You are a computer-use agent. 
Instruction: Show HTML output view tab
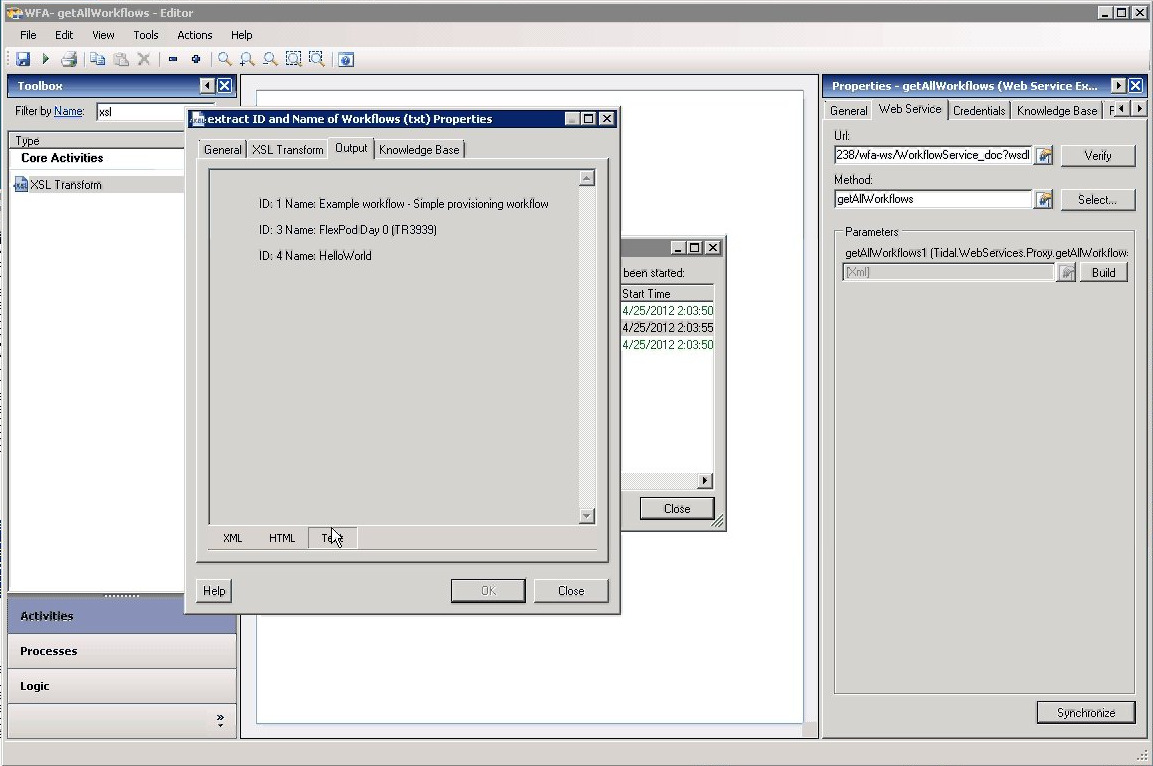click(282, 538)
